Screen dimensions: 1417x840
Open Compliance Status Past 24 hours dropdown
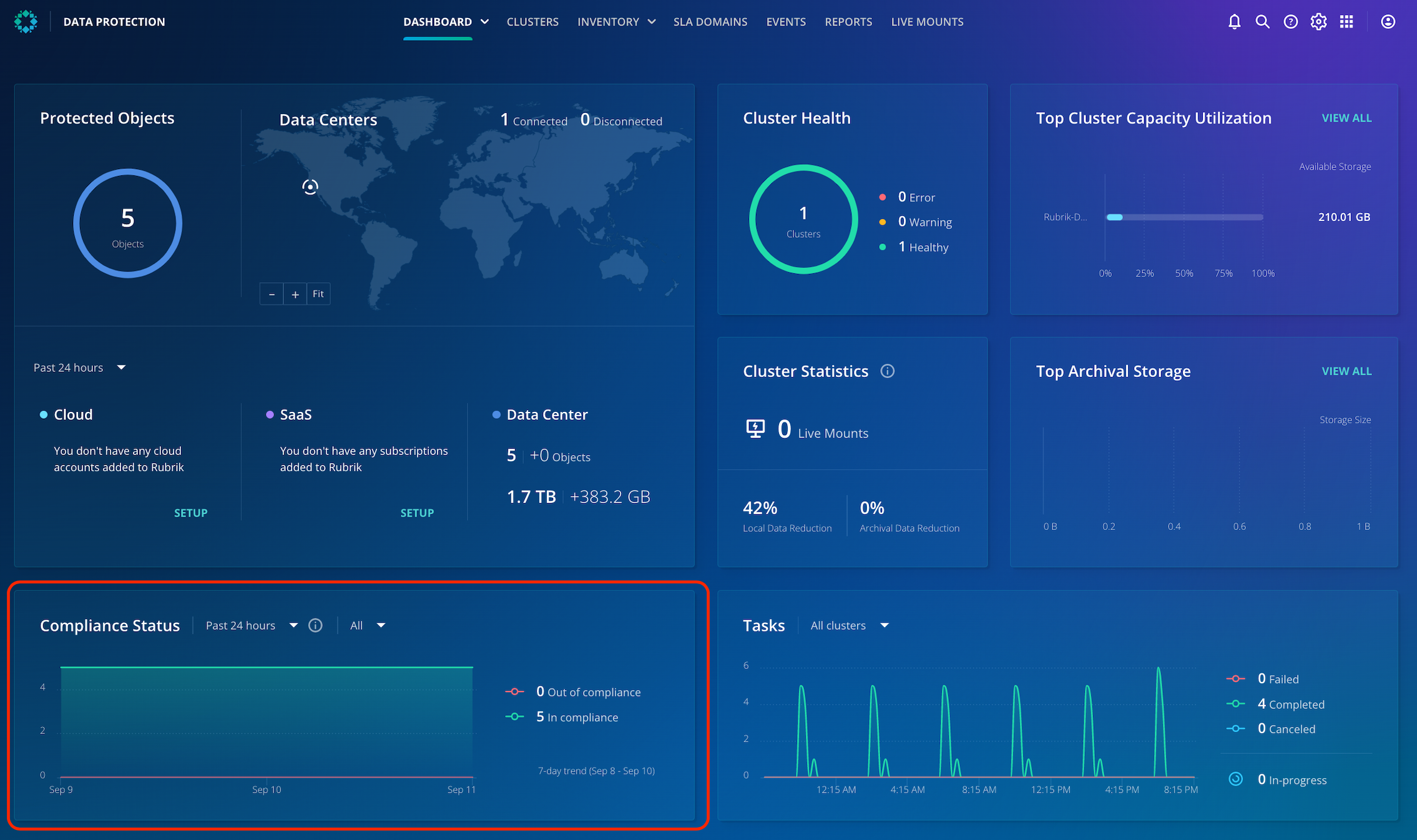tap(251, 625)
